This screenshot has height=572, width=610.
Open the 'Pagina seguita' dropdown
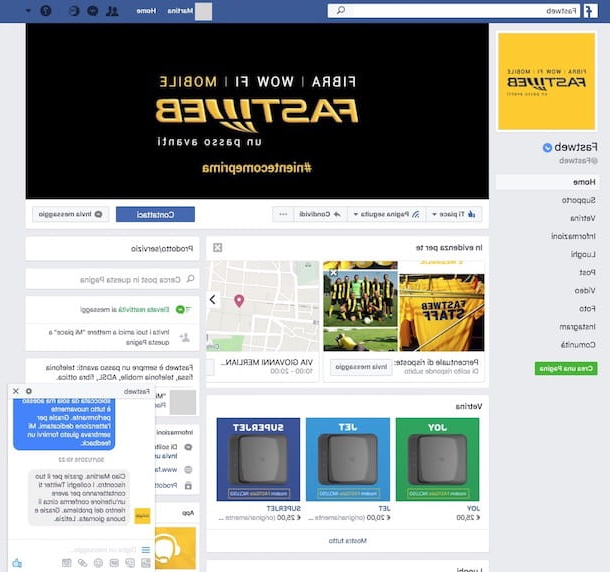[386, 214]
